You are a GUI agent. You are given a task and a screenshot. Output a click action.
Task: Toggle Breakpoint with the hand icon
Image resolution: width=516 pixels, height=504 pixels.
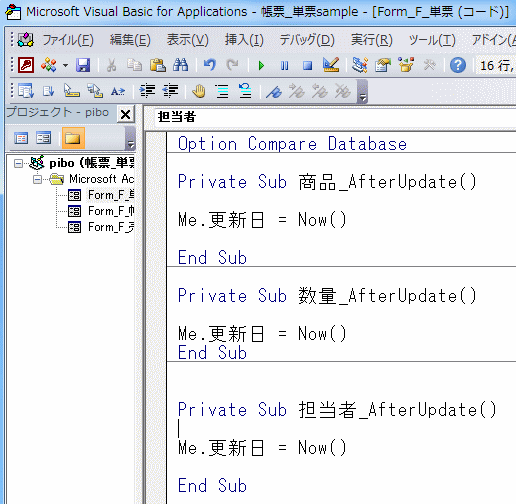click(x=199, y=91)
